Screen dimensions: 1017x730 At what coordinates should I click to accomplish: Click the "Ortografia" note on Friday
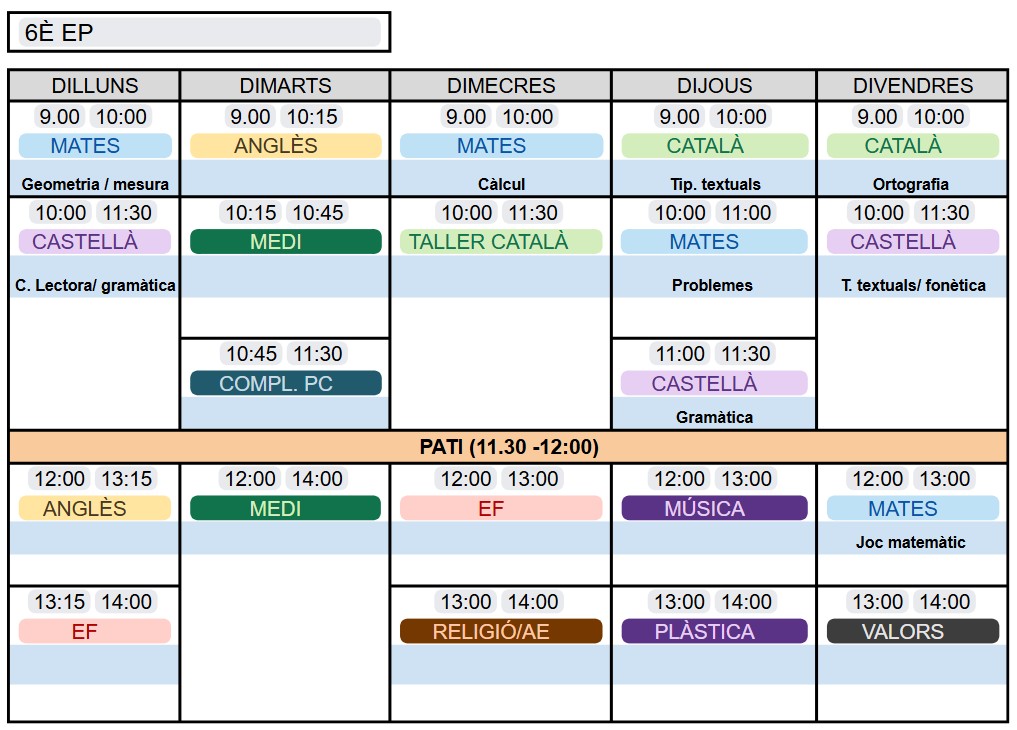911,184
